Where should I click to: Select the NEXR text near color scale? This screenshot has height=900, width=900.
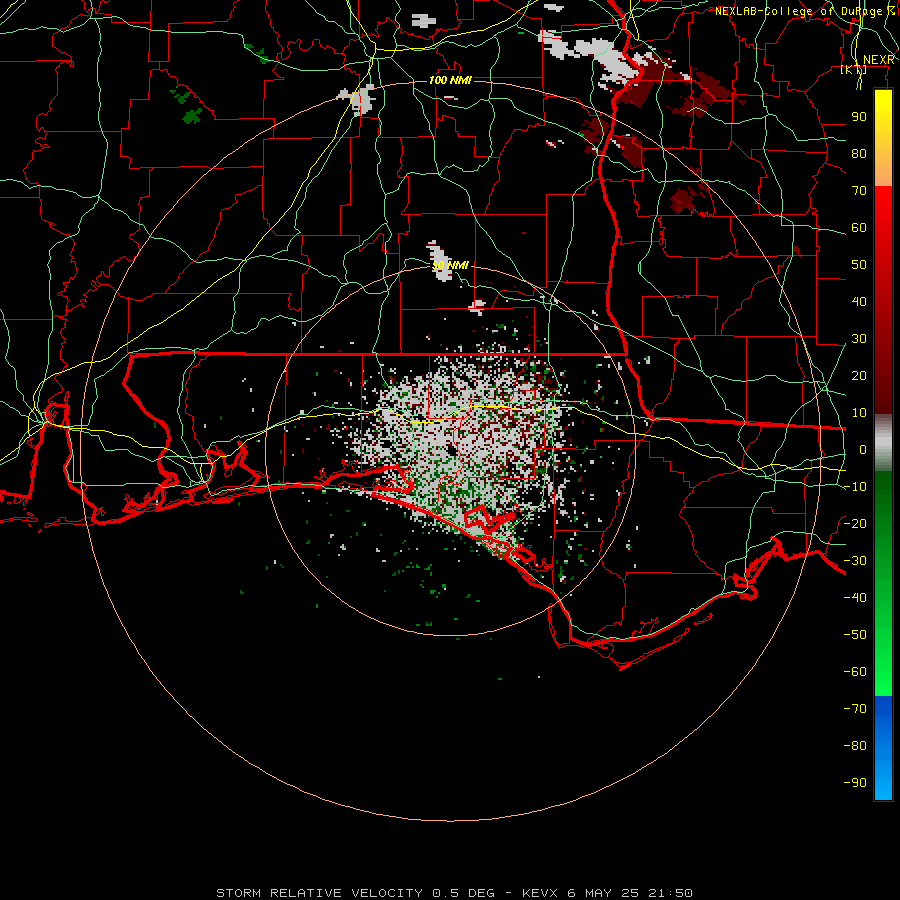(x=879, y=60)
